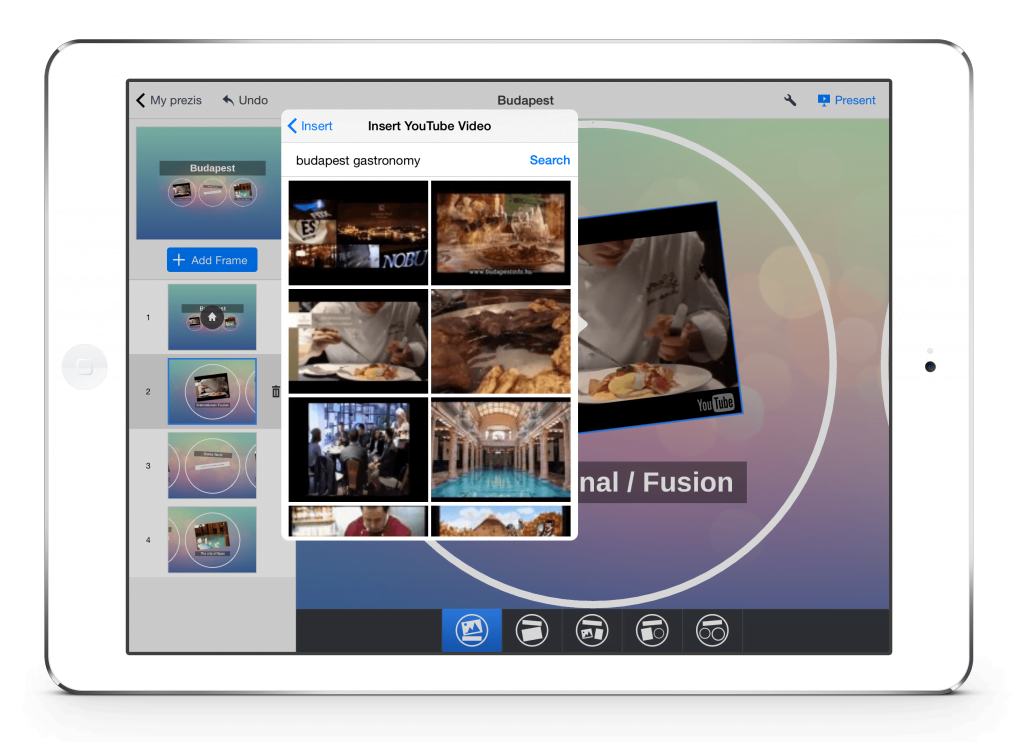Go back to My prezis
1024x742 pixels.
(x=169, y=100)
